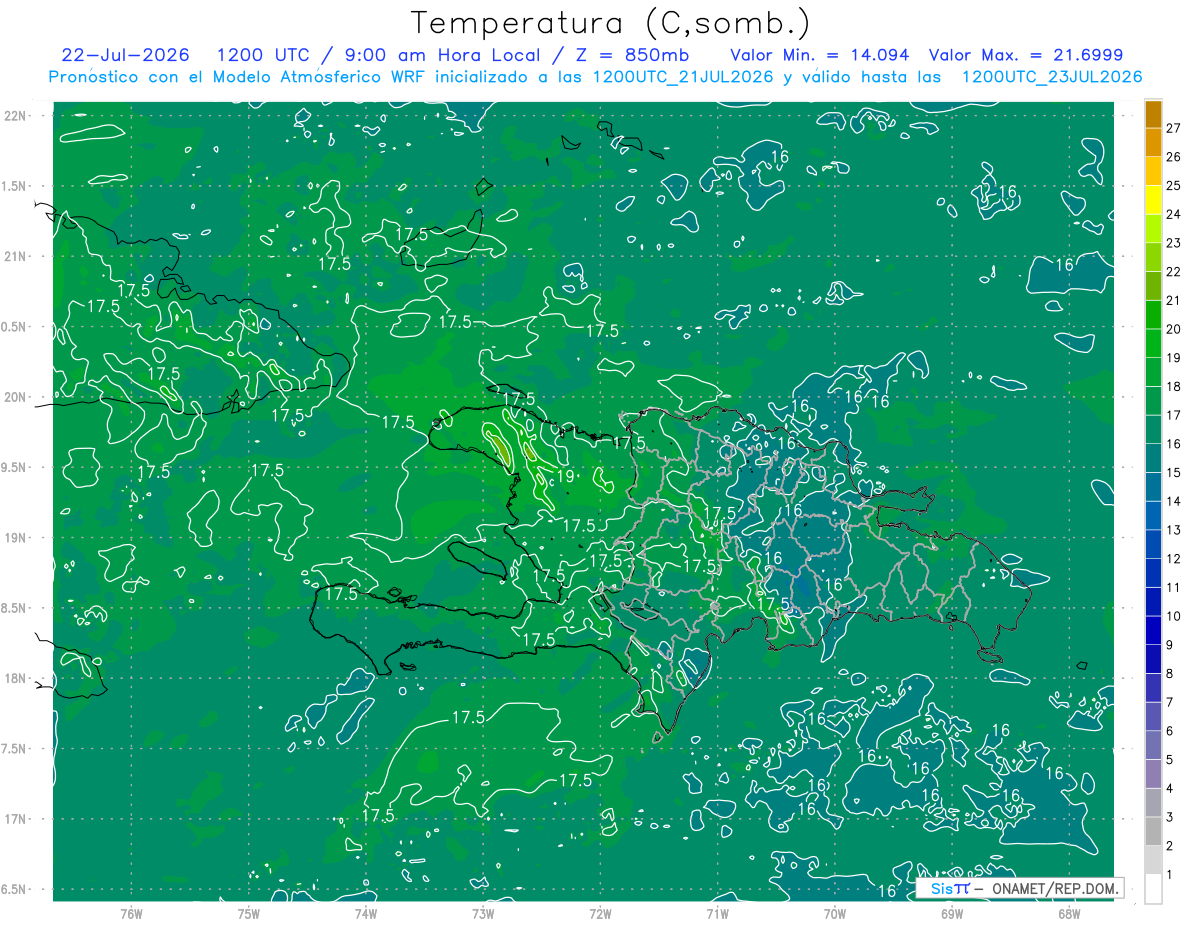Select valid-until time '1200UTC_23JUL2026'

point(1052,77)
